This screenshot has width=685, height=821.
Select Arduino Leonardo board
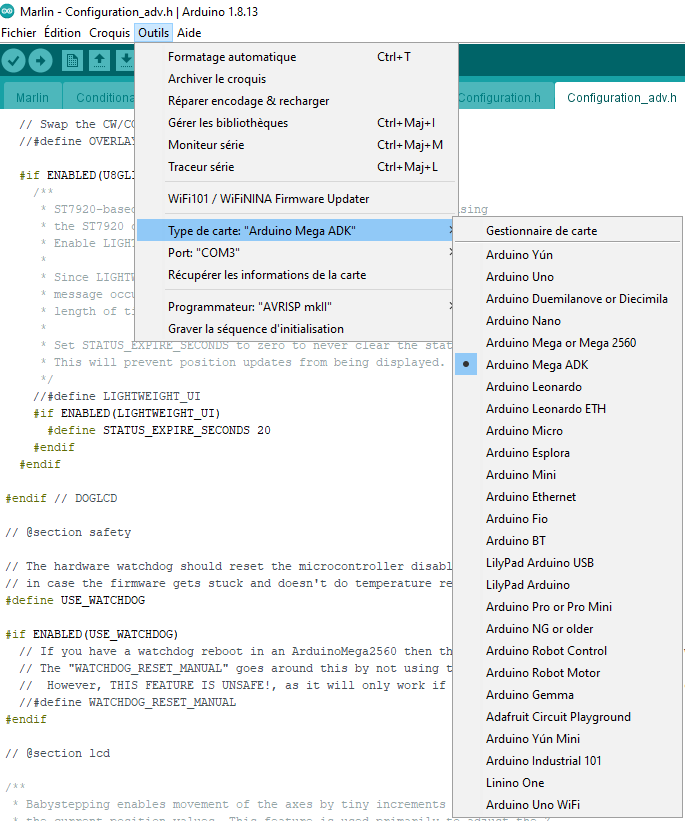click(568, 387)
